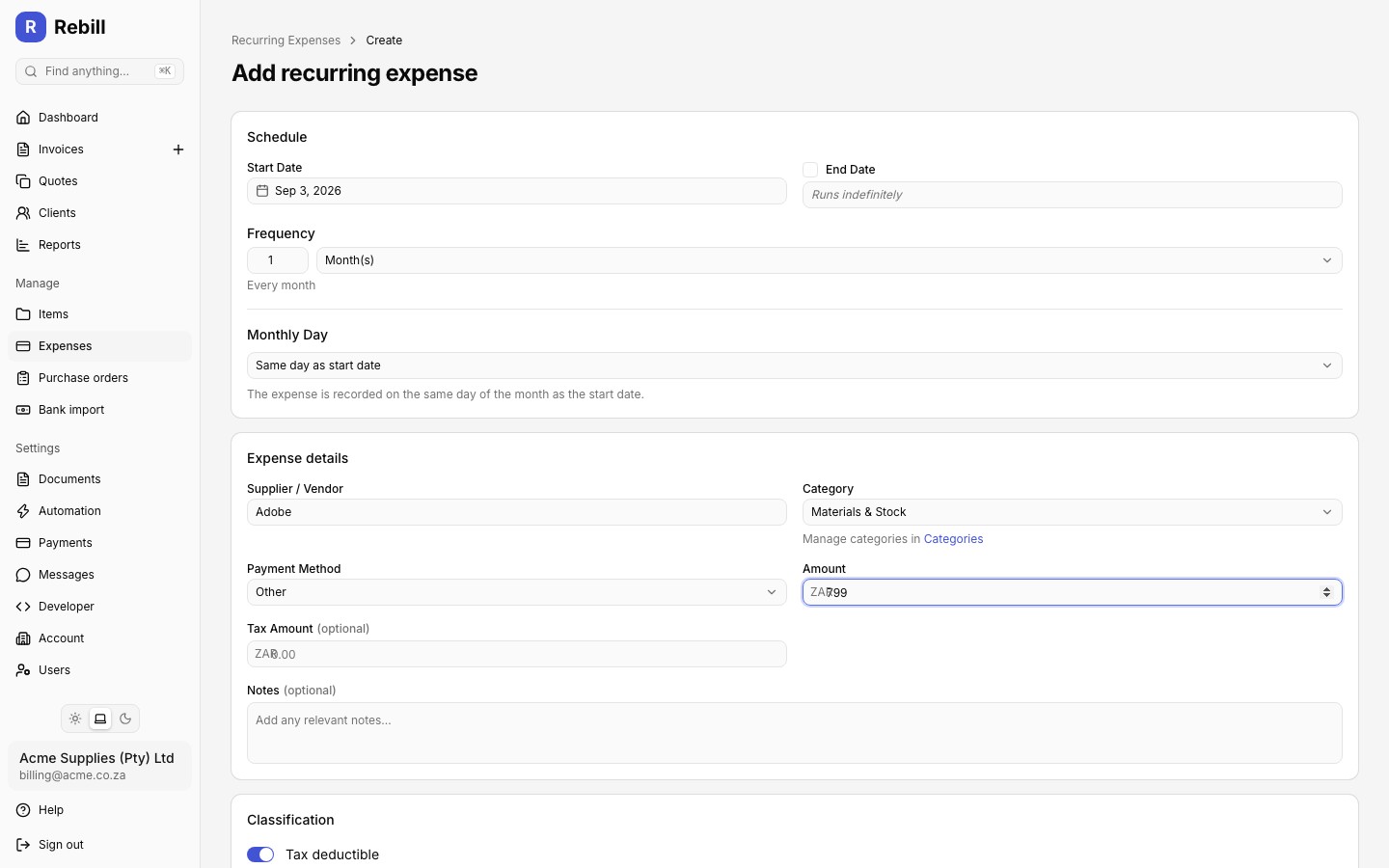Viewport: 1389px width, 868px height.
Task: Click the Clients people icon
Action: (23, 213)
